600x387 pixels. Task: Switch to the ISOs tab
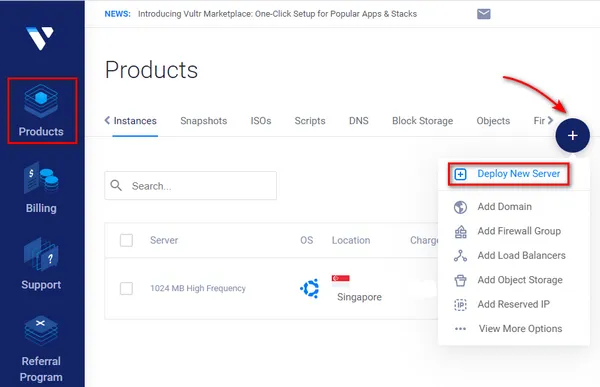click(261, 121)
